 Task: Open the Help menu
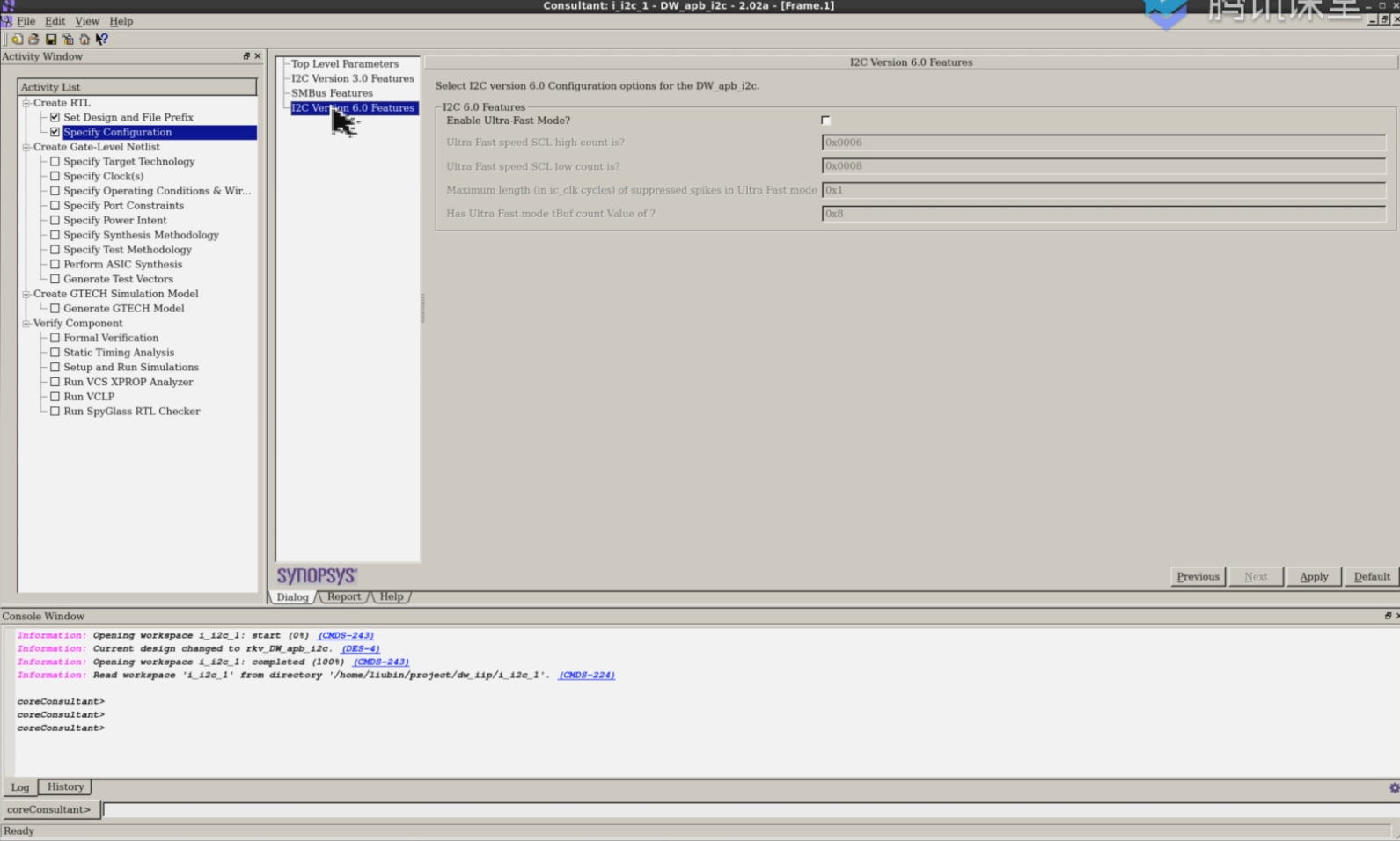point(121,21)
